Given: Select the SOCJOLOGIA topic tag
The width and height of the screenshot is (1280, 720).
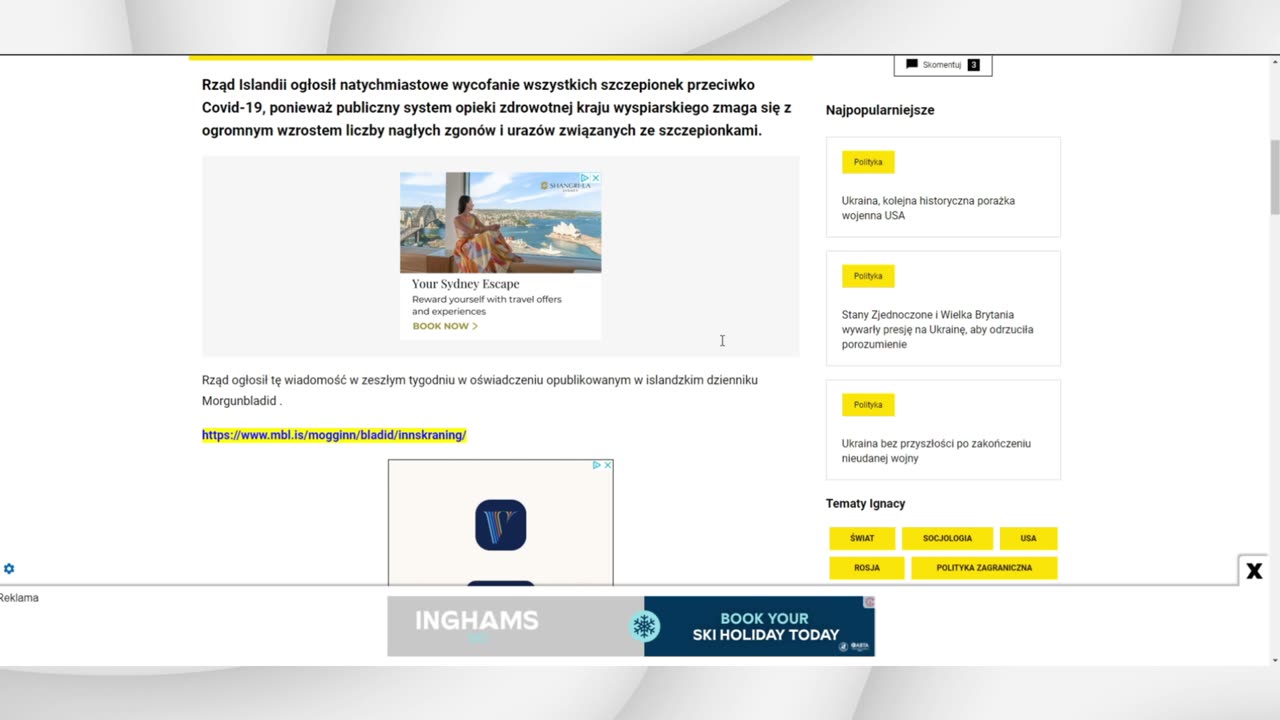Looking at the screenshot, I should [947, 538].
